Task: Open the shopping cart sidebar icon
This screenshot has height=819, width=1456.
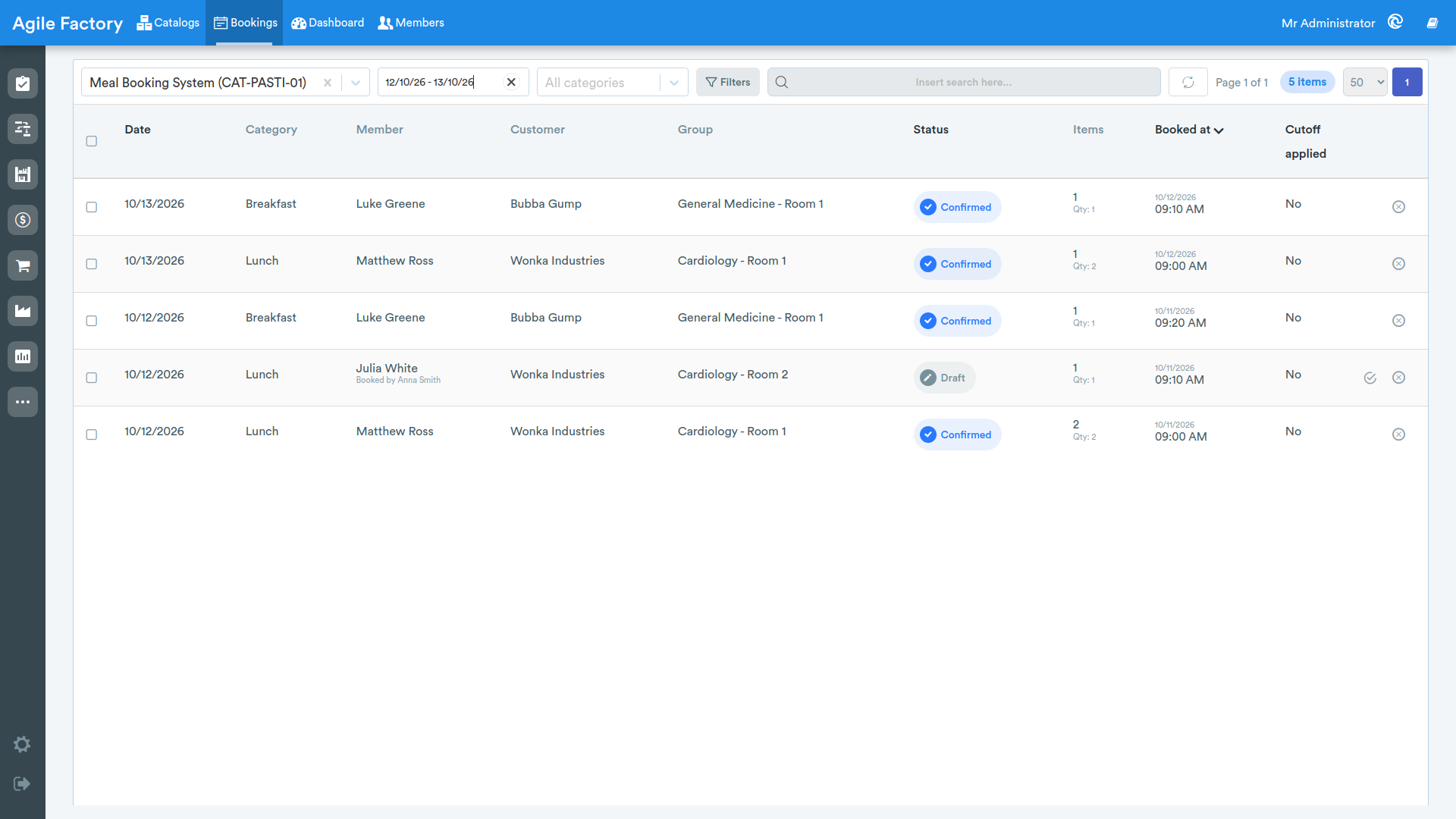Action: point(23,265)
